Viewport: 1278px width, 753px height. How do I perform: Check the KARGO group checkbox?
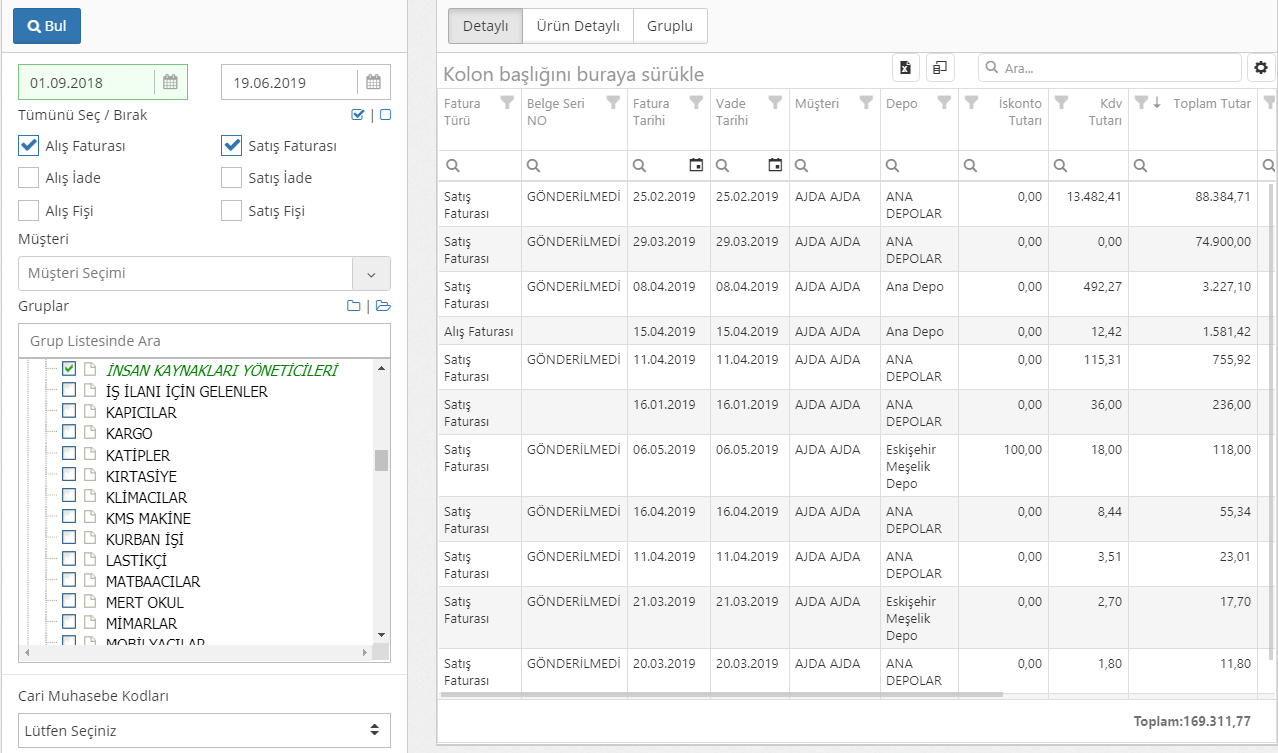click(x=69, y=433)
